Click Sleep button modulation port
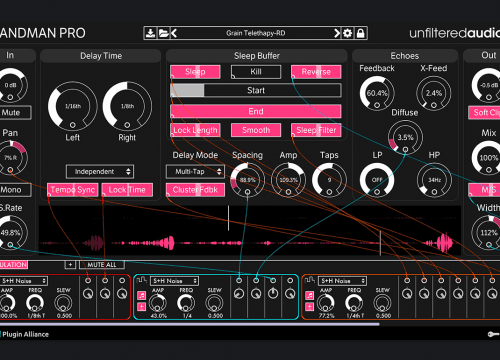 [x=172, y=77]
